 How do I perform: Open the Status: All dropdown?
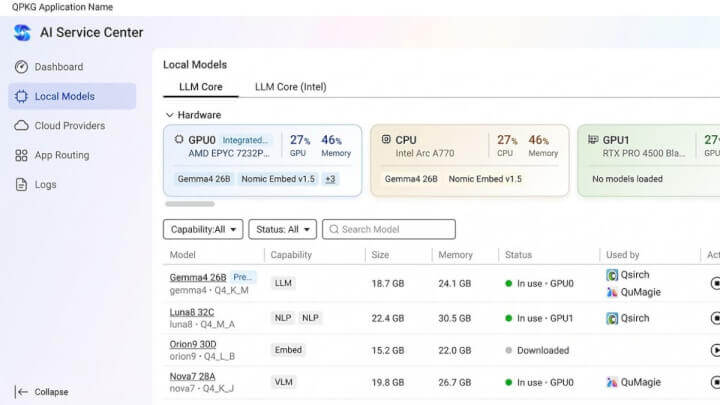pyautogui.click(x=282, y=229)
